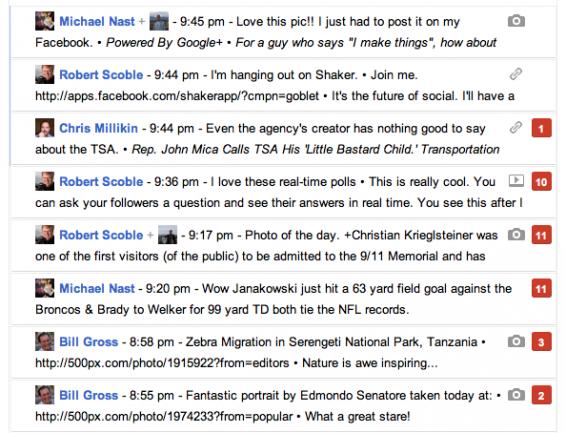Click link icon on Chris Millikin TSA post
The width and height of the screenshot is (566, 433).
click(x=516, y=128)
